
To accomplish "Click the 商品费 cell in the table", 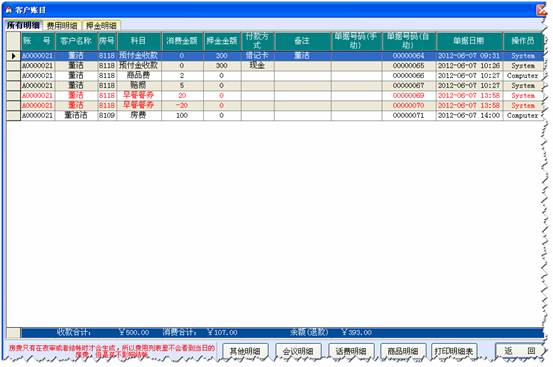I will coord(139,75).
